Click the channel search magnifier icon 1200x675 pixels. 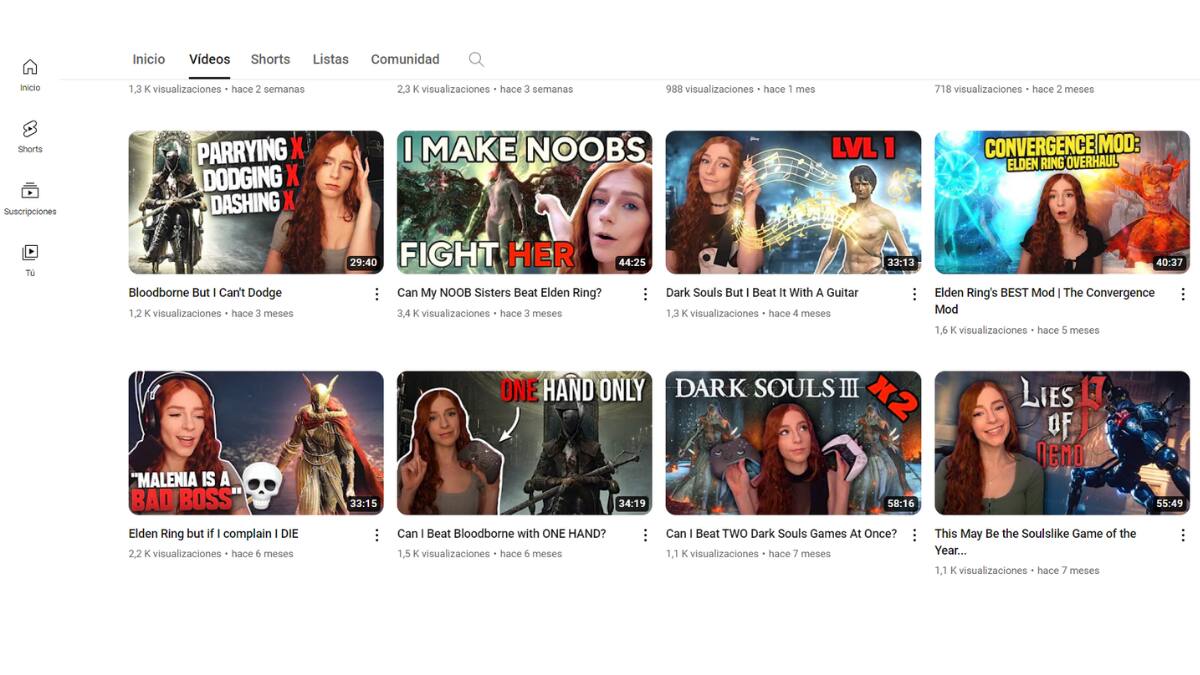[476, 60]
